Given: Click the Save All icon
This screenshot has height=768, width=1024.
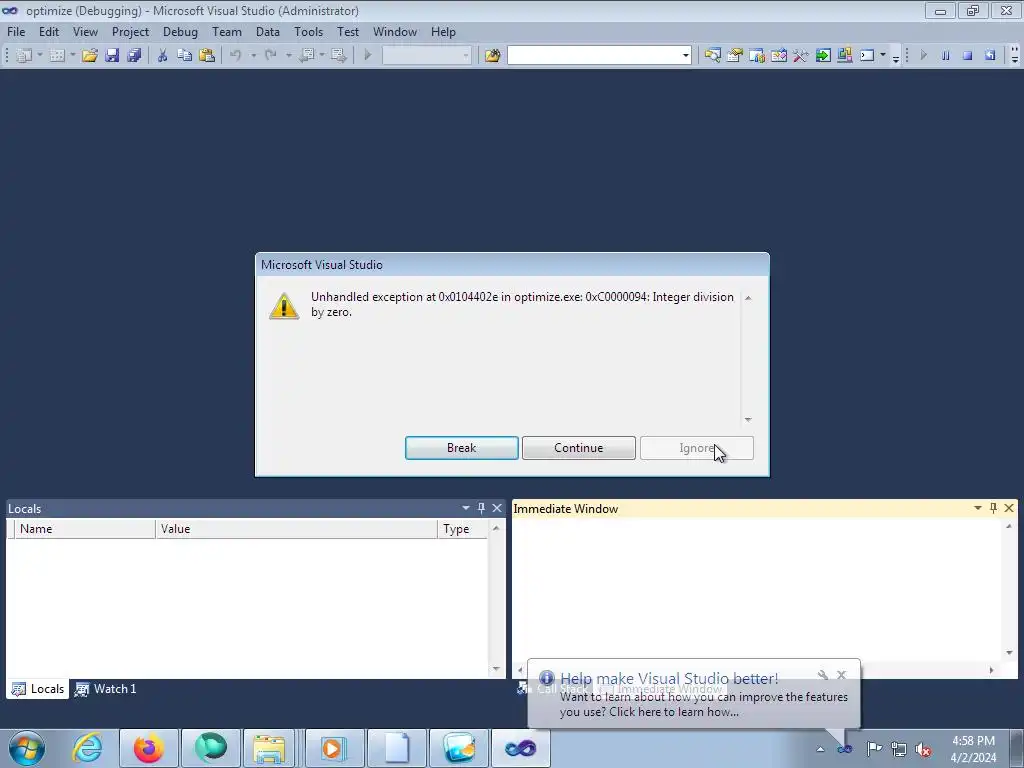Looking at the screenshot, I should tap(134, 56).
